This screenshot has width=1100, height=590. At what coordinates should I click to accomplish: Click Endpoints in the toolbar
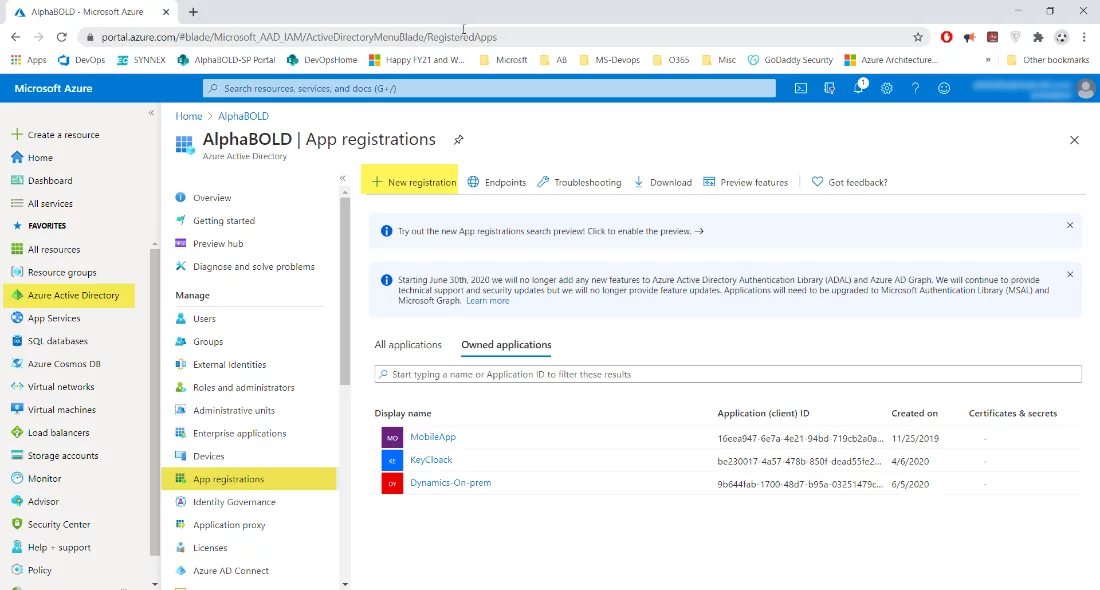(x=497, y=182)
